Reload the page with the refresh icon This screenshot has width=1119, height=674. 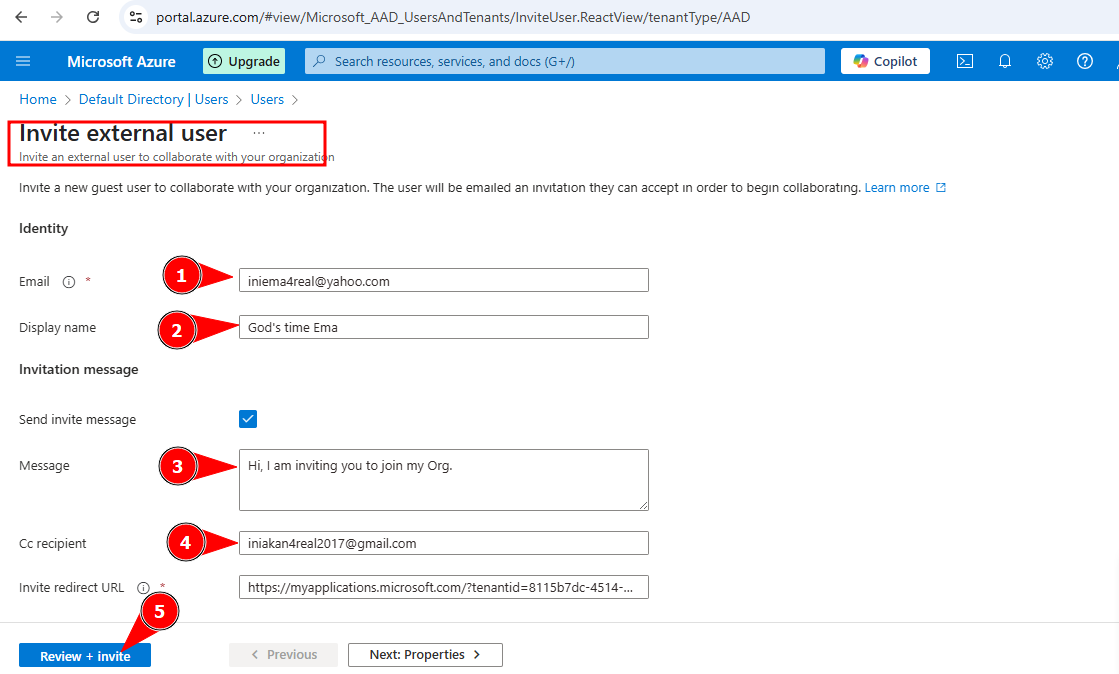click(x=93, y=17)
